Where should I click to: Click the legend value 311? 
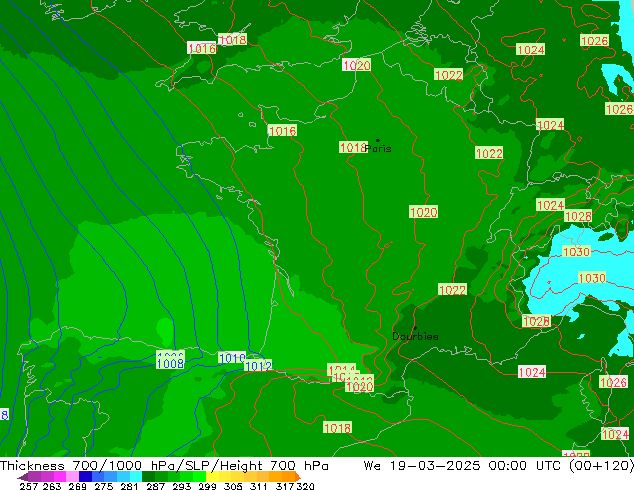[x=258, y=486]
